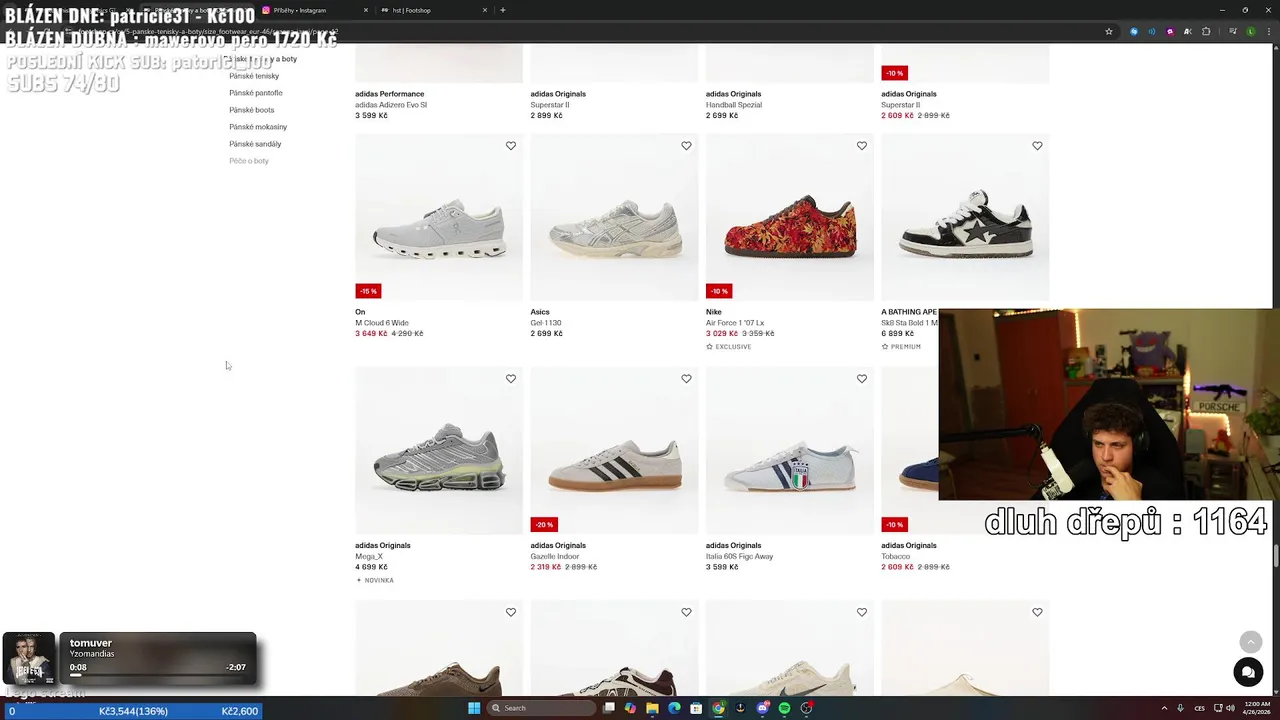Click the 3 649 Kč sale price
This screenshot has height=720, width=1280.
371,333
